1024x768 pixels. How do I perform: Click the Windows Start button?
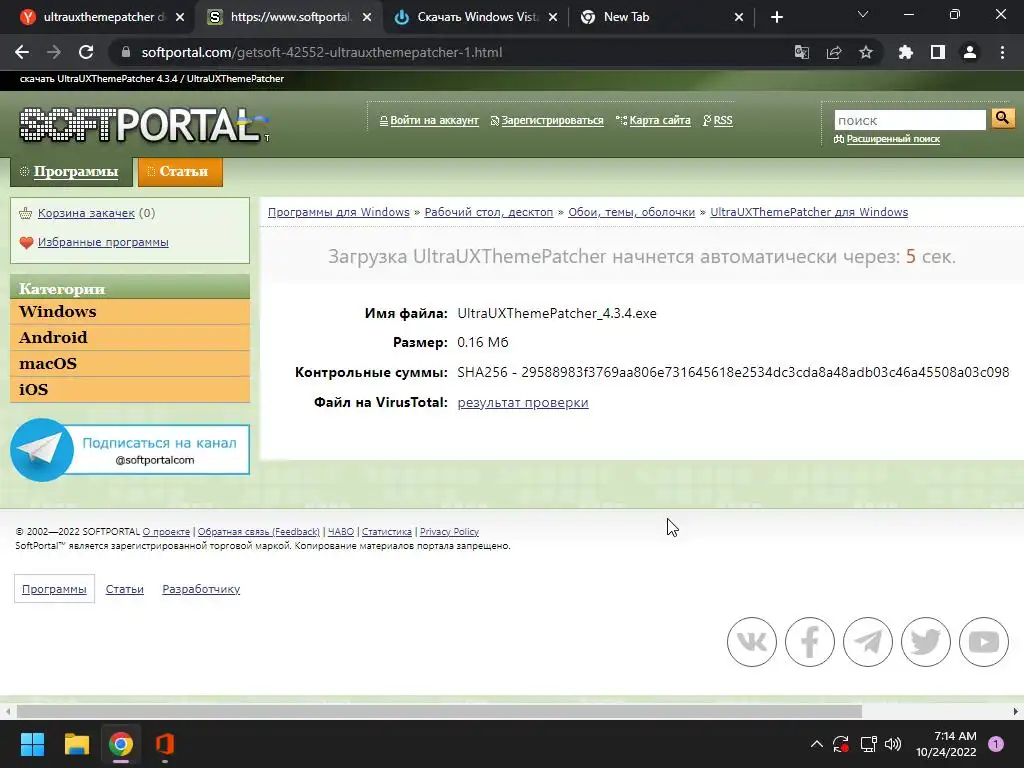[x=32, y=744]
